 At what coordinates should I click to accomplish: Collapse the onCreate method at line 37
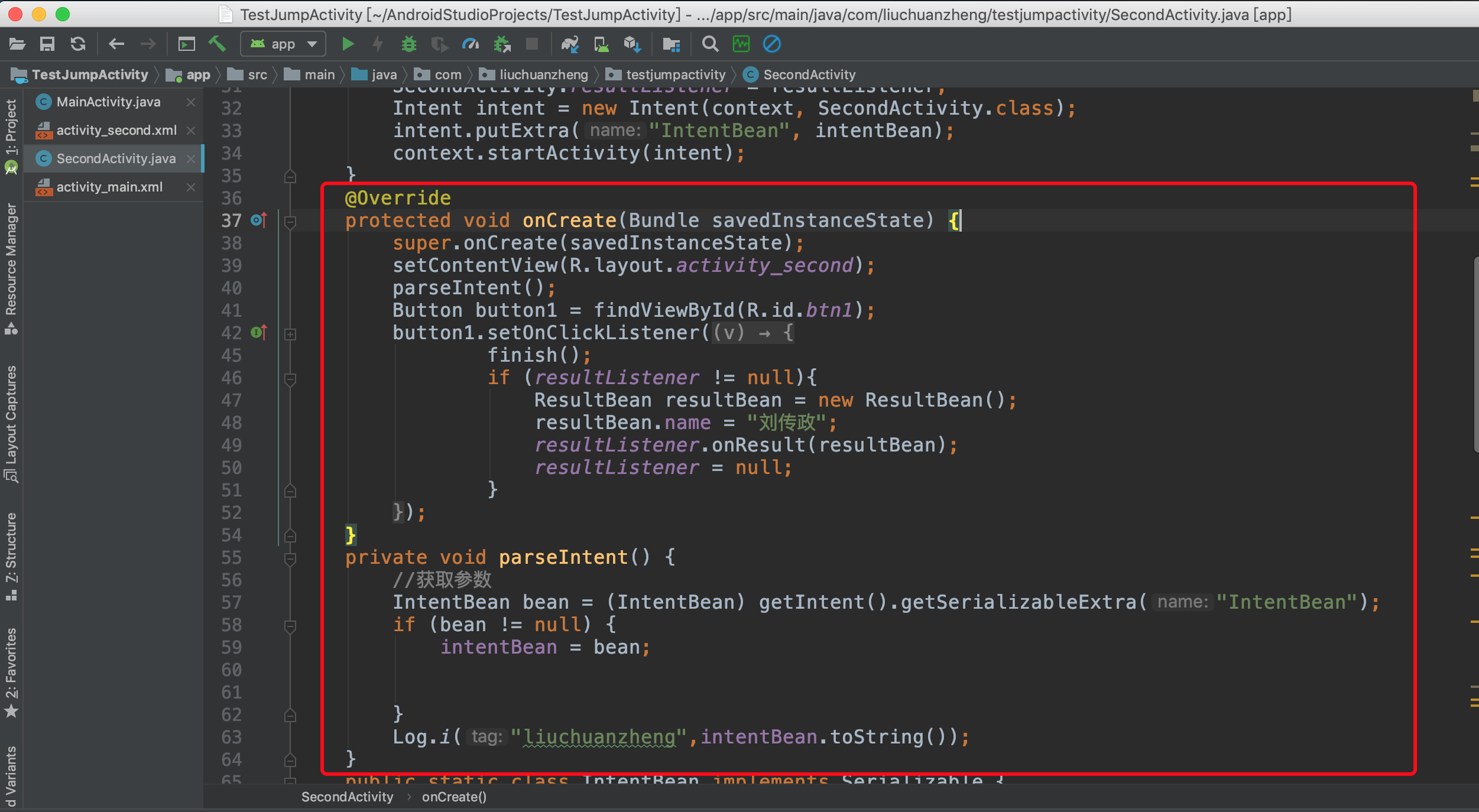coord(290,222)
